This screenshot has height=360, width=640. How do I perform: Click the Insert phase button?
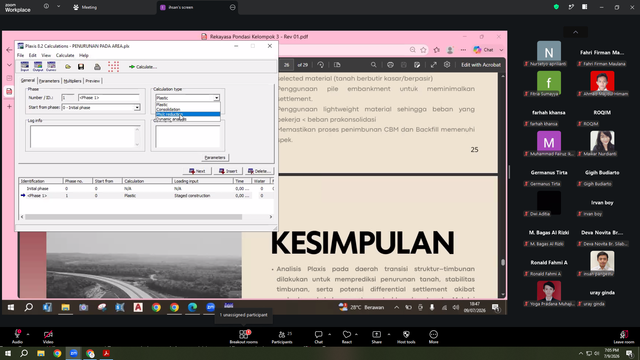click(x=228, y=171)
